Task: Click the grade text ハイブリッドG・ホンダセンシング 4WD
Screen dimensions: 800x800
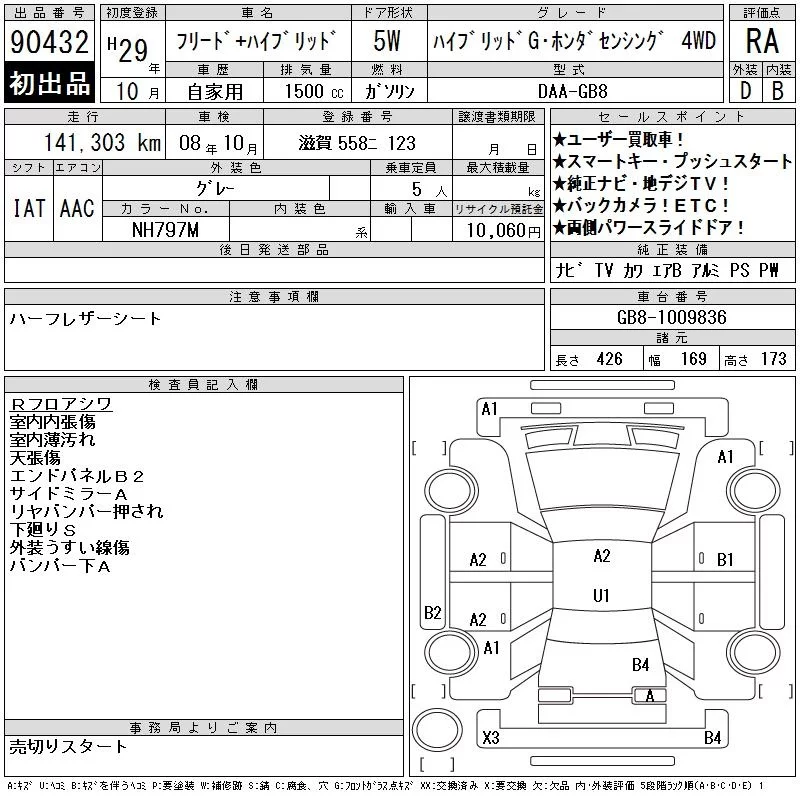Action: [x=574, y=41]
